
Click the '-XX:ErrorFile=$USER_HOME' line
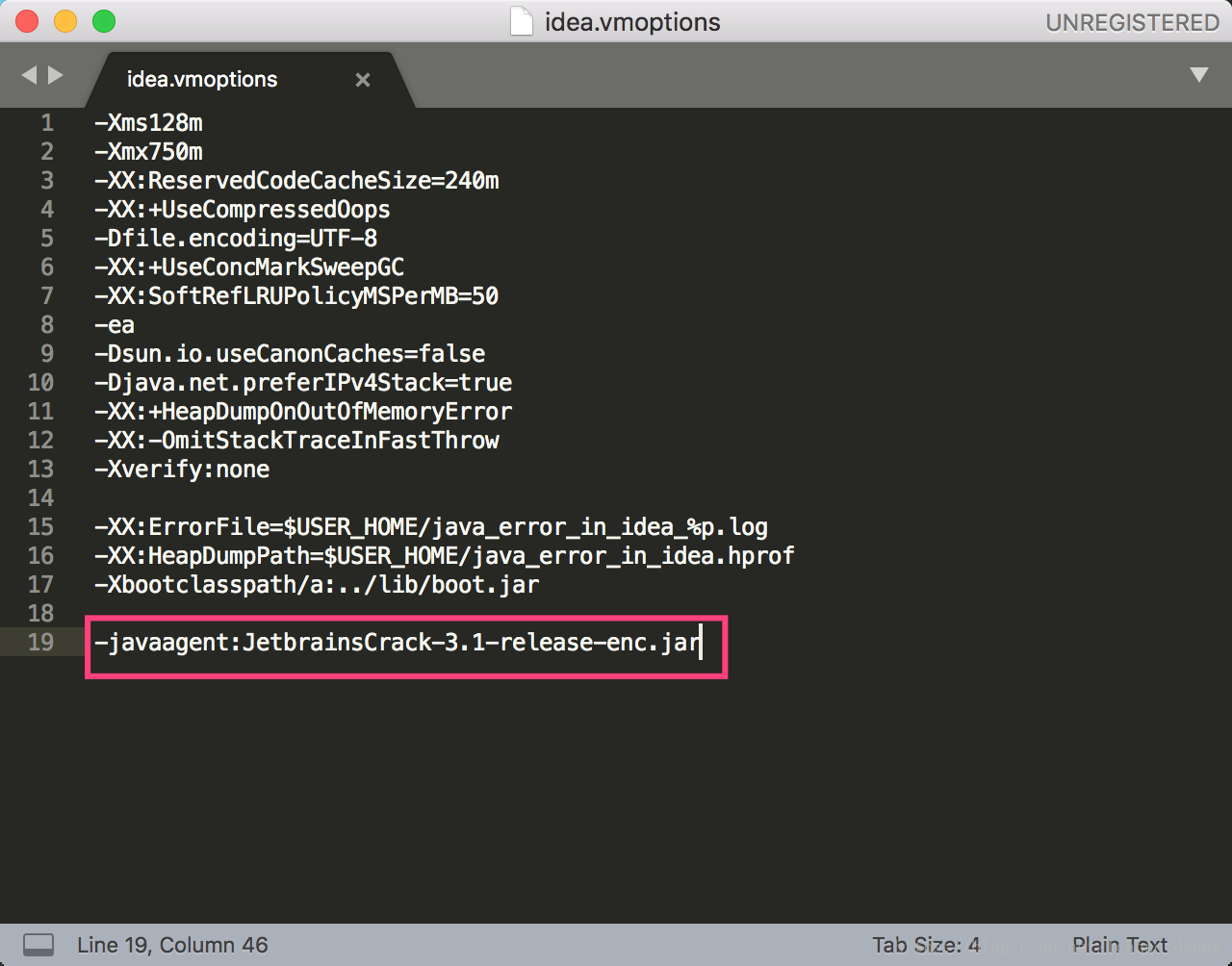431,527
